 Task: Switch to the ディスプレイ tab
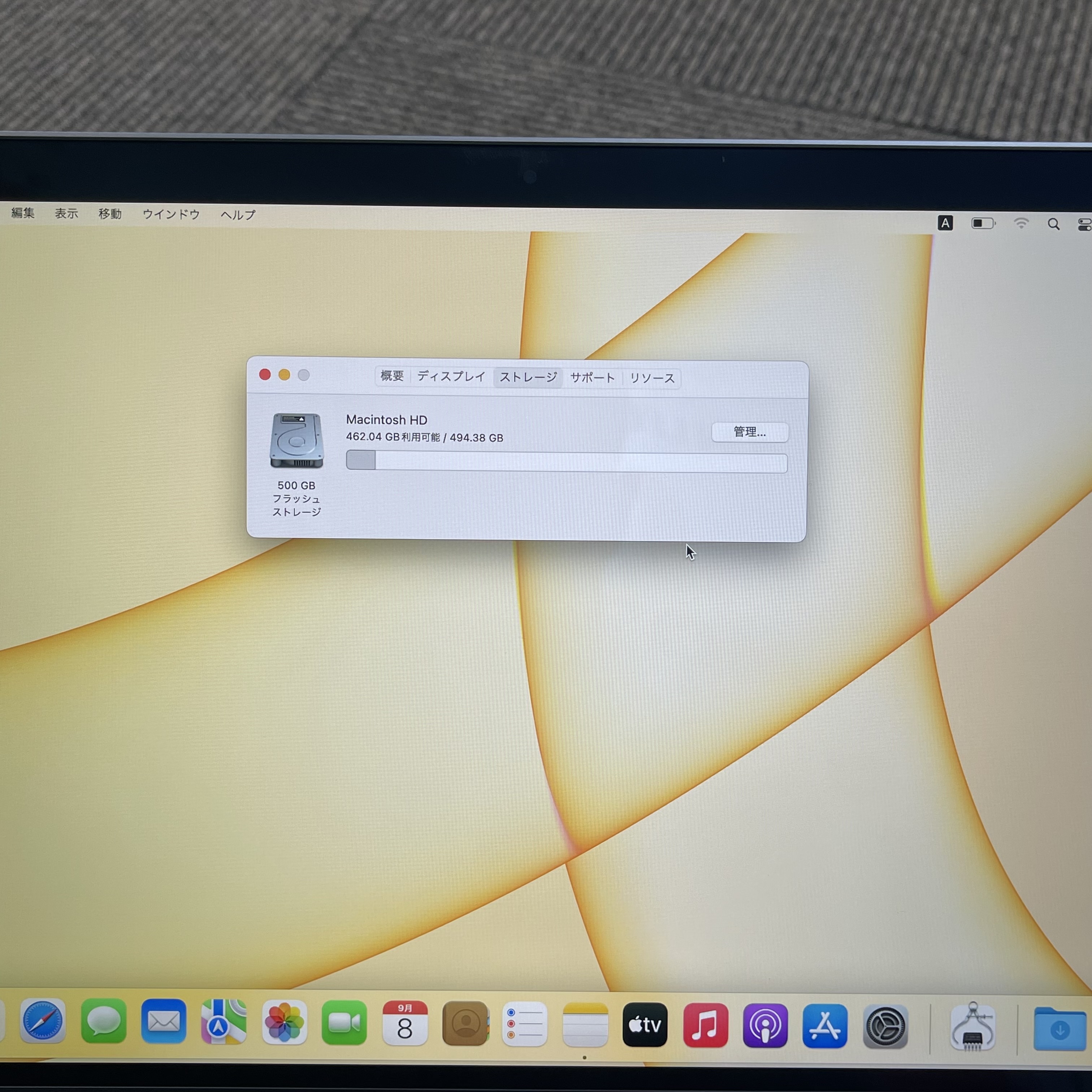[451, 376]
